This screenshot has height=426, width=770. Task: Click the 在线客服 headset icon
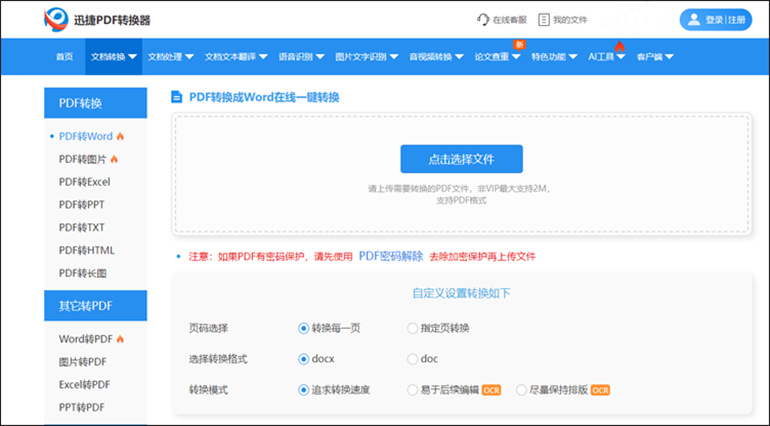(x=483, y=20)
